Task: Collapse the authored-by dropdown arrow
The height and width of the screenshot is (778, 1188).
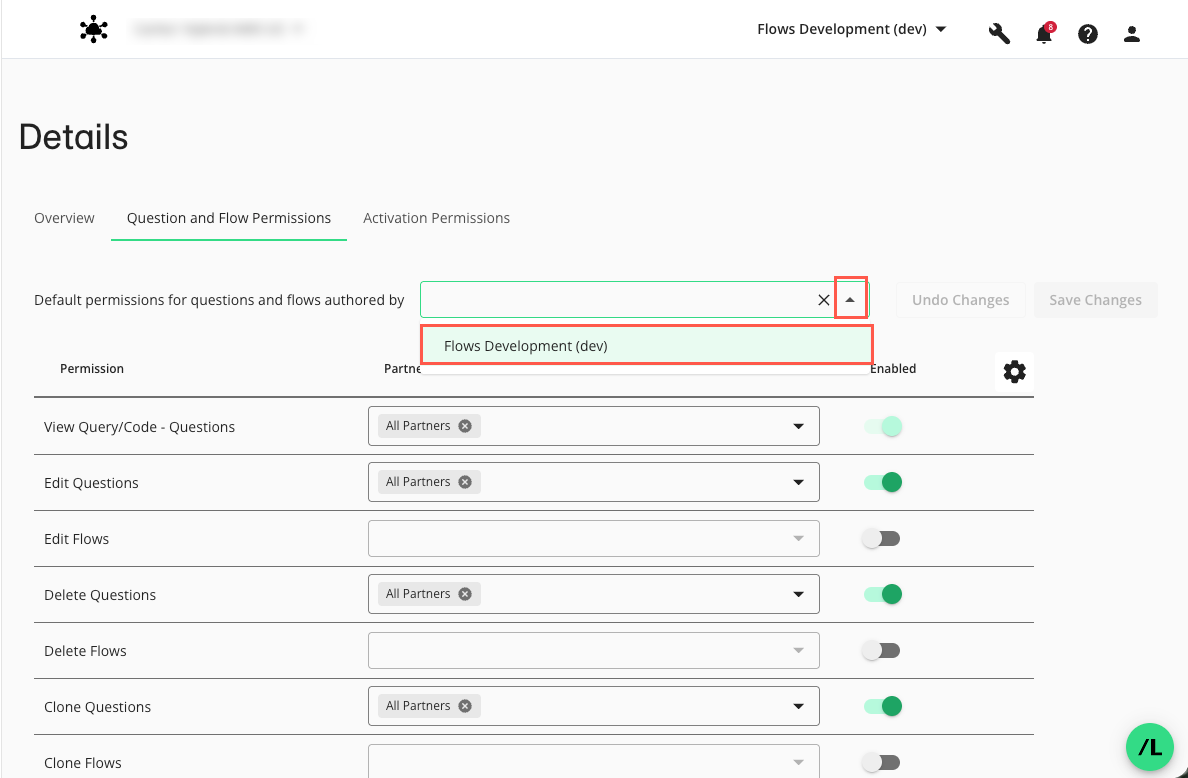Action: tap(850, 300)
